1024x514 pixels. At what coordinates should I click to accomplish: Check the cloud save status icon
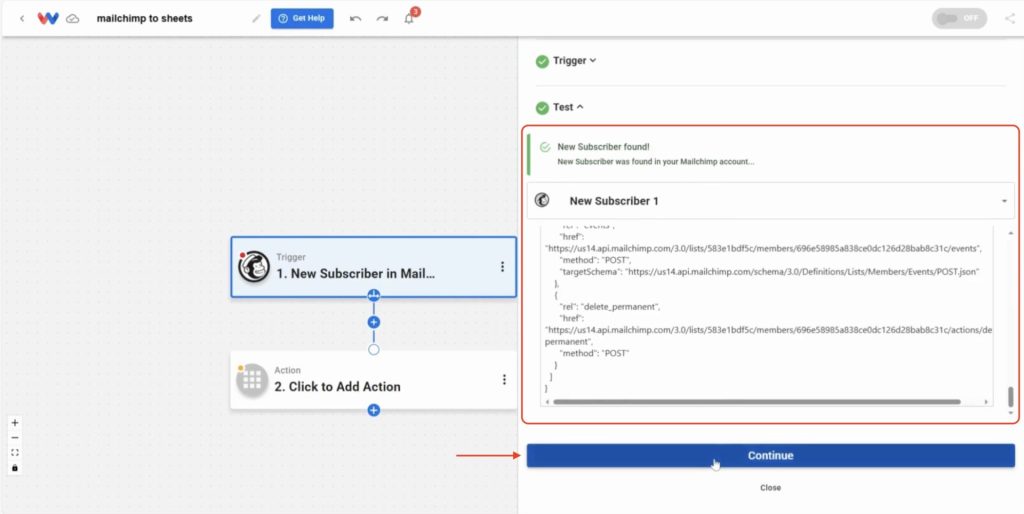tap(73, 19)
